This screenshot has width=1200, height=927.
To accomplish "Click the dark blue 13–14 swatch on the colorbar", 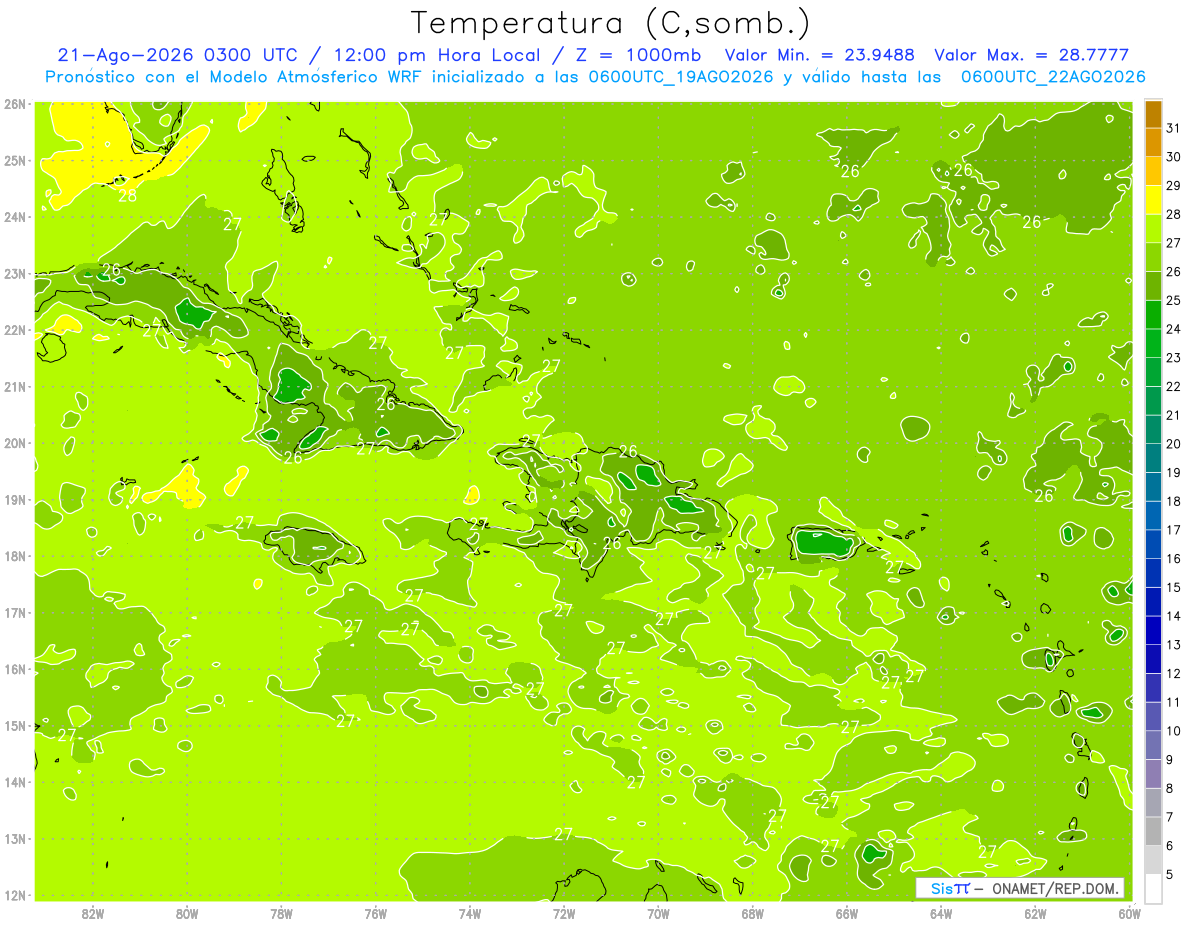I will (1153, 631).
